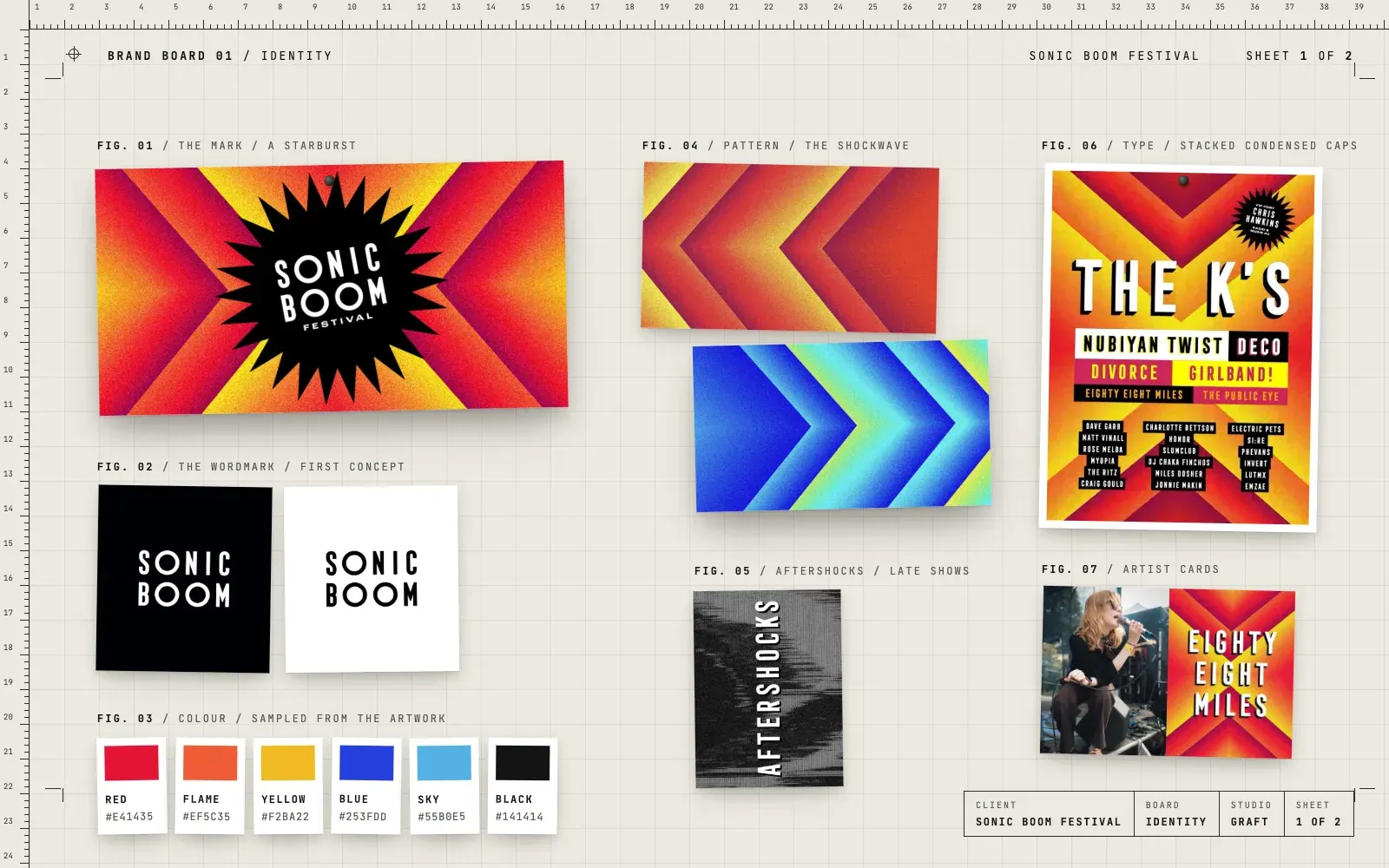Click the 'GIRLBAND!' label on the poster
This screenshot has height=868, width=1389.
click(1230, 374)
